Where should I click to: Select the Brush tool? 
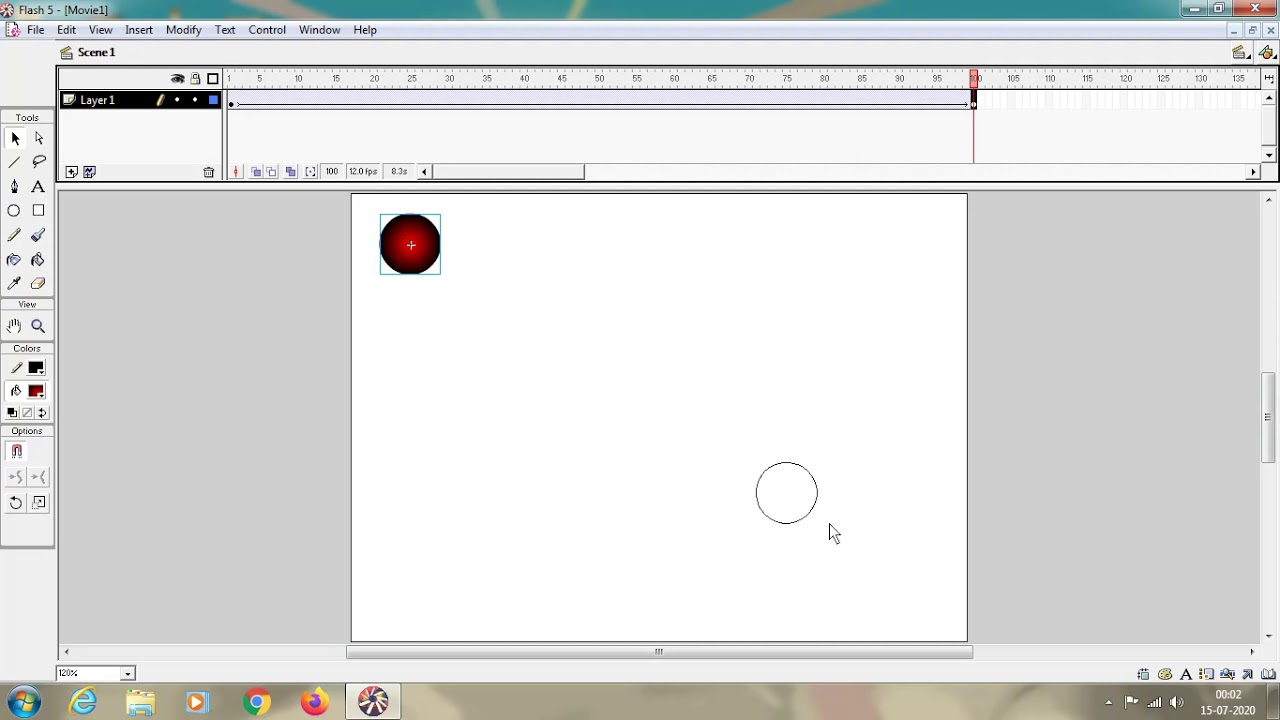tap(38, 235)
